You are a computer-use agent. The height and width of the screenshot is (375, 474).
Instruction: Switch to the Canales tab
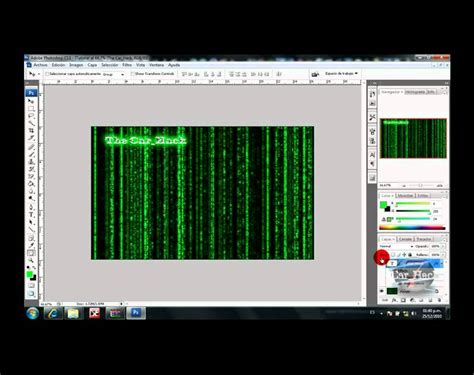(405, 239)
